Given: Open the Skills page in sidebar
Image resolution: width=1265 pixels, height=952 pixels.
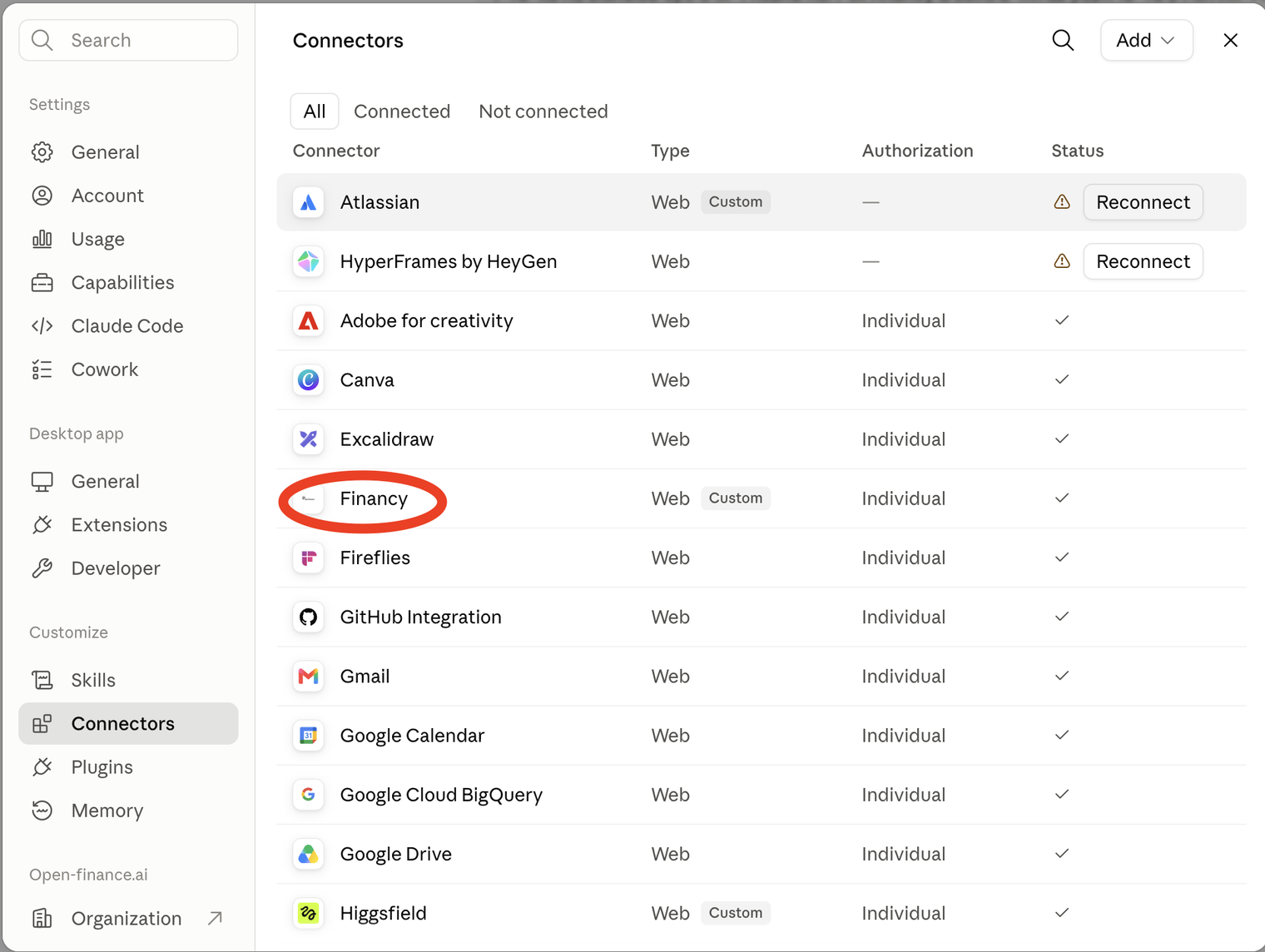Looking at the screenshot, I should point(128,681).
